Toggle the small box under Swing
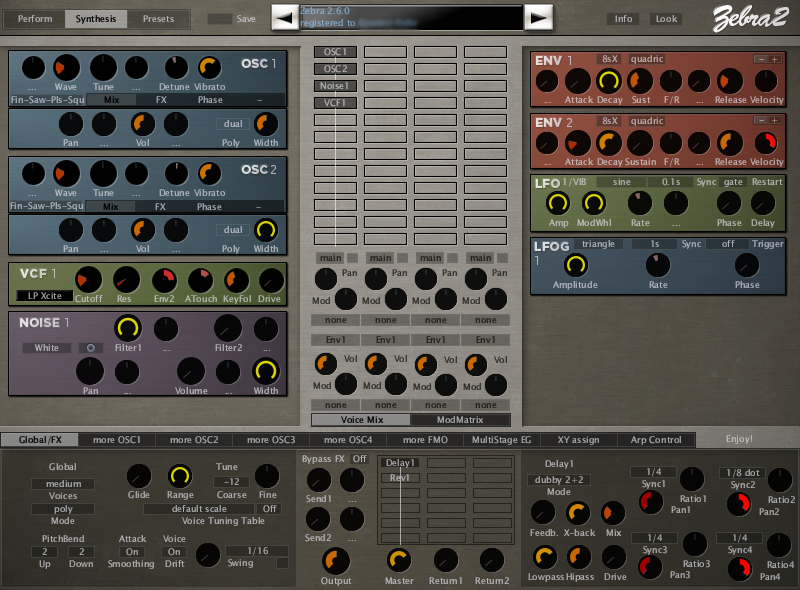Screen dimensions: 800x590 [282, 563]
